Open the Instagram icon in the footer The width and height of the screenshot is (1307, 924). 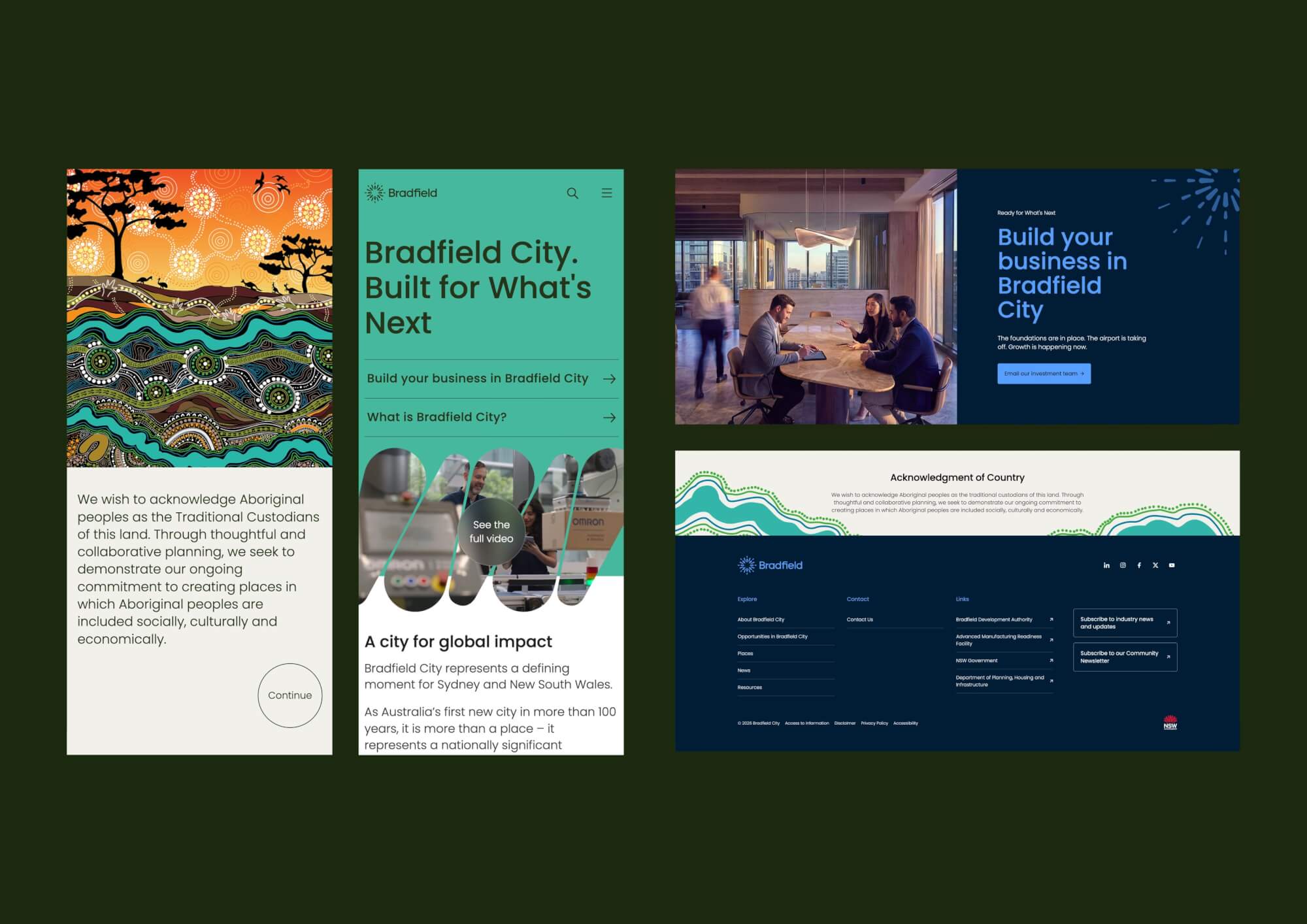[x=1123, y=565]
